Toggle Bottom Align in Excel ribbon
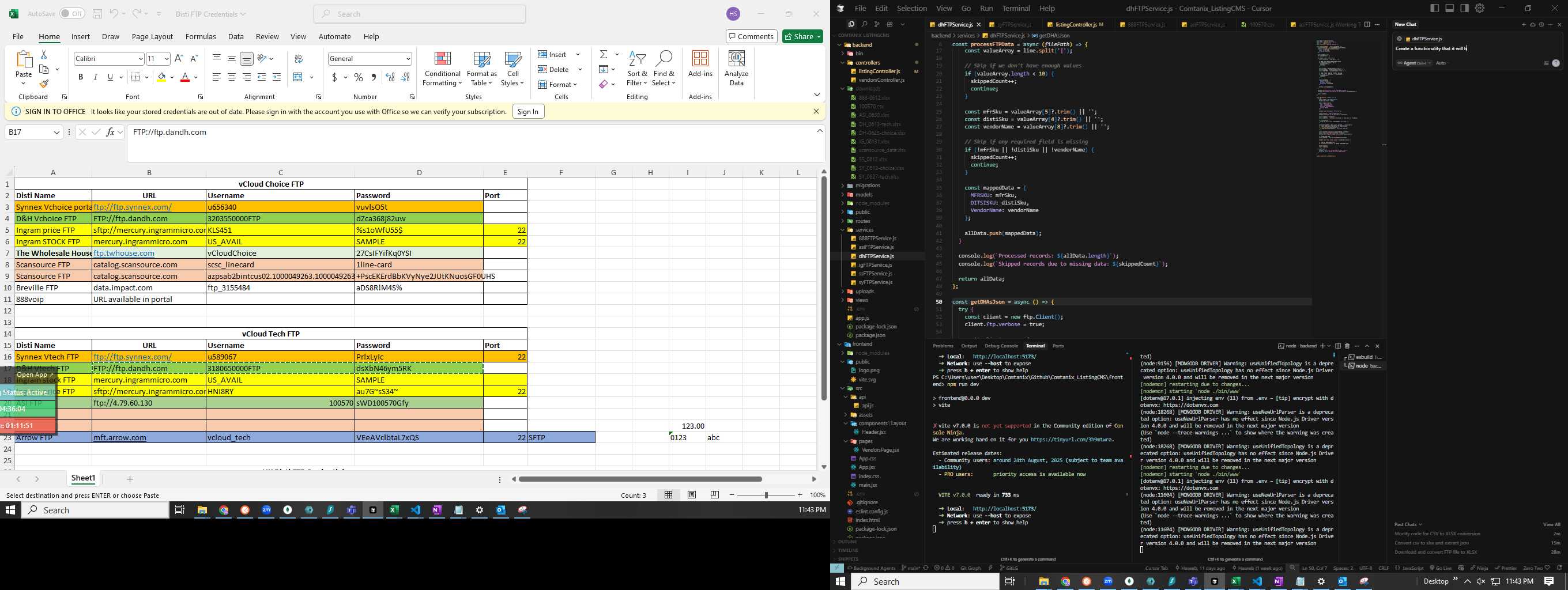 pos(247,58)
